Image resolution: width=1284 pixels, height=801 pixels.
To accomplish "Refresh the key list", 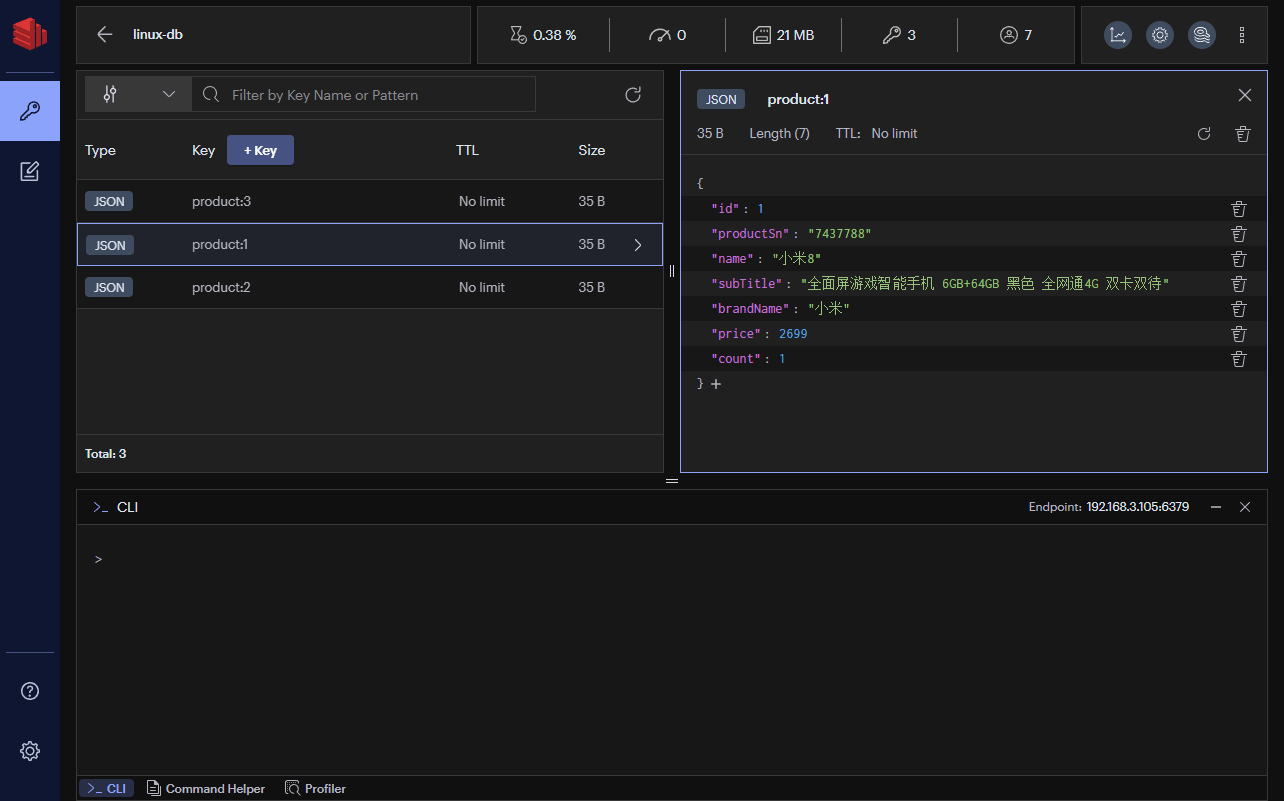I will tap(633, 94).
